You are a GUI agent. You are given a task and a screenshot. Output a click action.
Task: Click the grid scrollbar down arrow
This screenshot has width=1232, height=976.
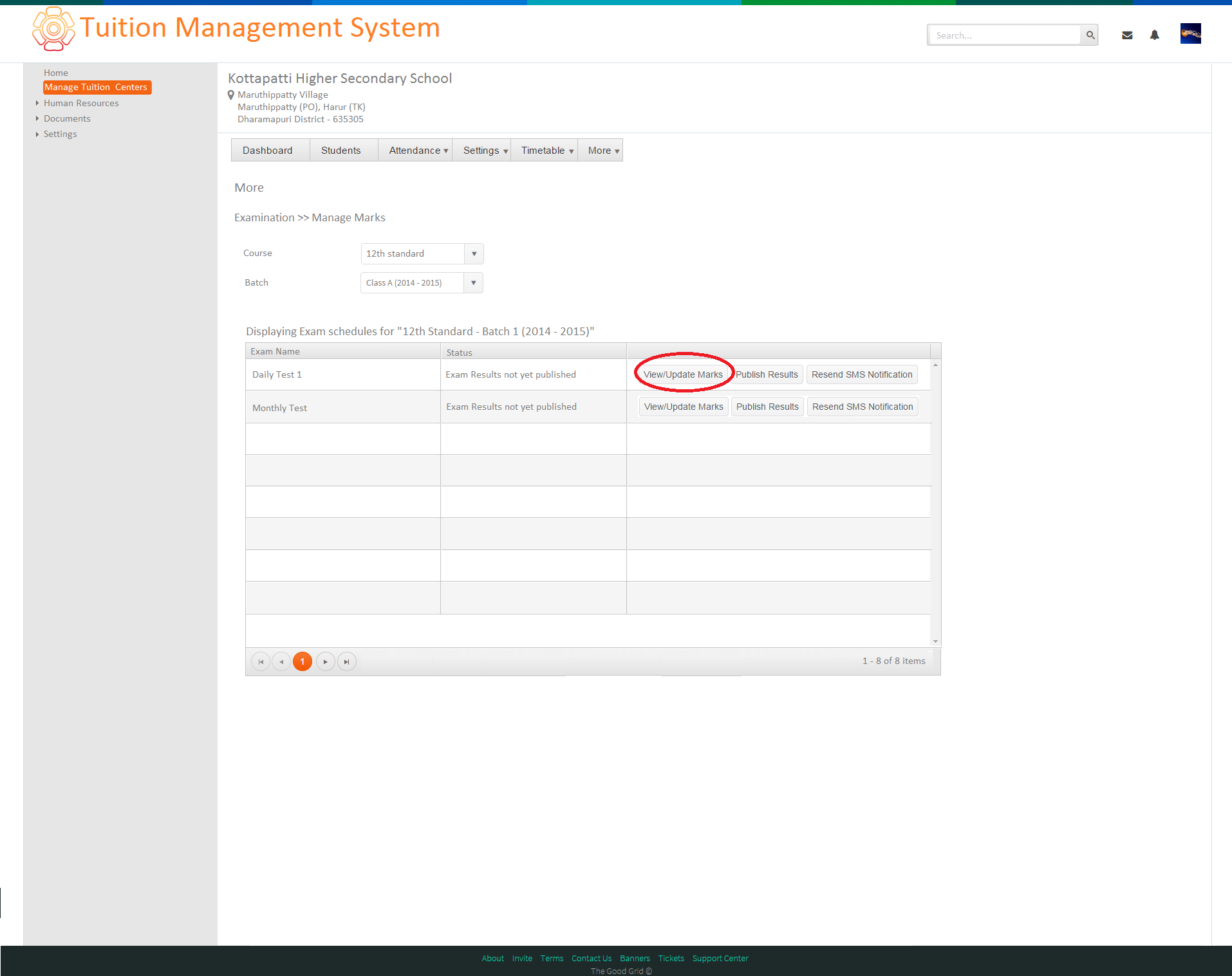pyautogui.click(x=936, y=641)
